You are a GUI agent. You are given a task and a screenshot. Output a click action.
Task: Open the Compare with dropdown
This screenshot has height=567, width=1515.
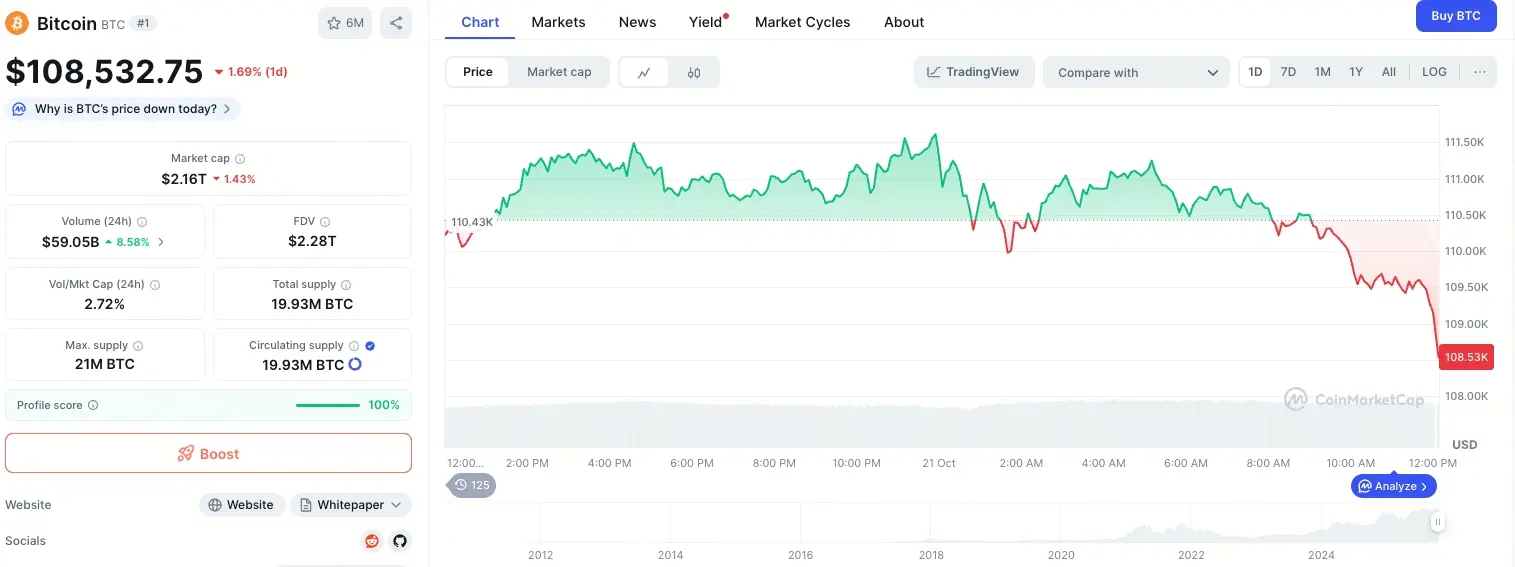click(x=1135, y=72)
